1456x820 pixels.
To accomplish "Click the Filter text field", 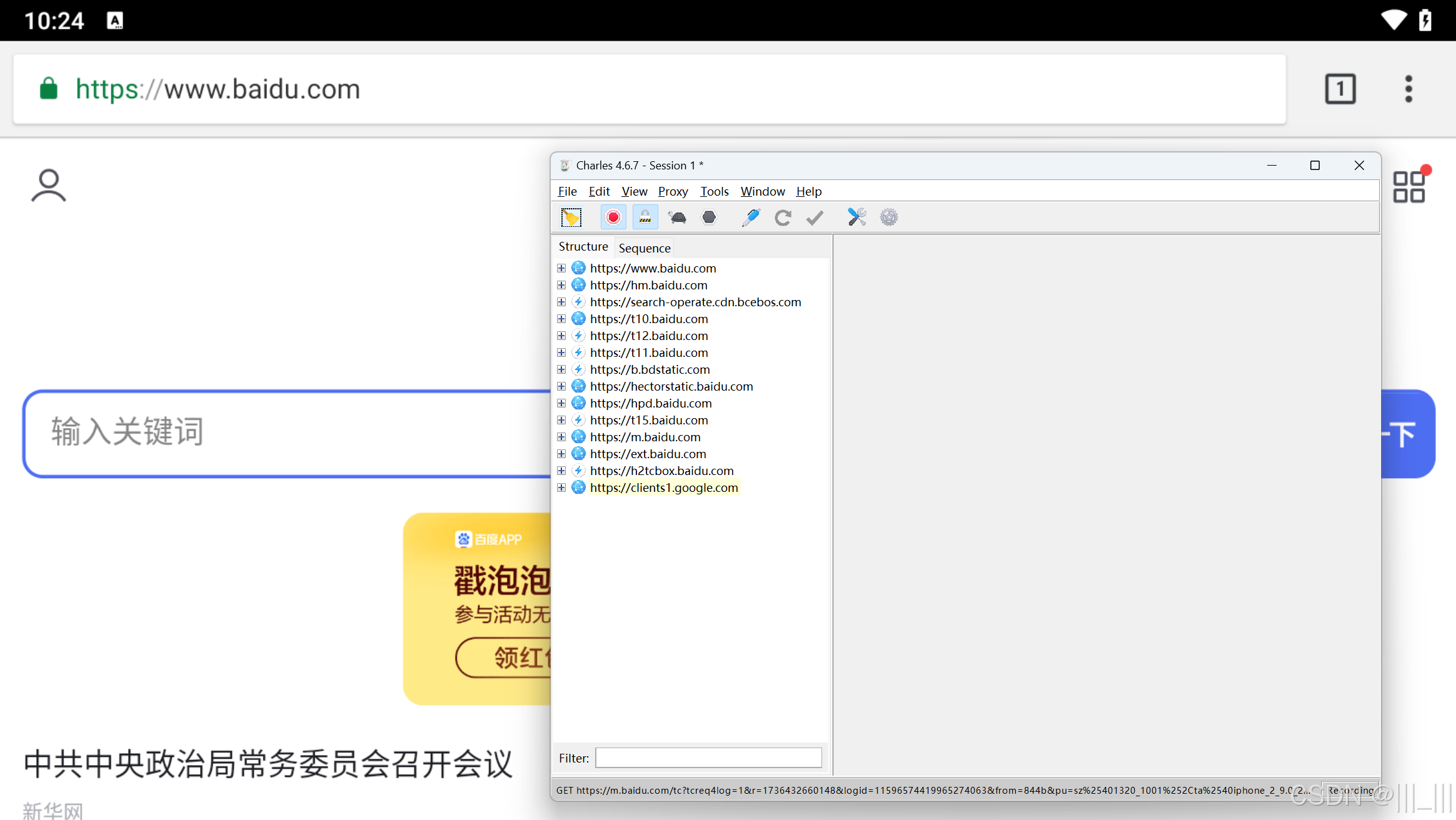I will (x=708, y=757).
